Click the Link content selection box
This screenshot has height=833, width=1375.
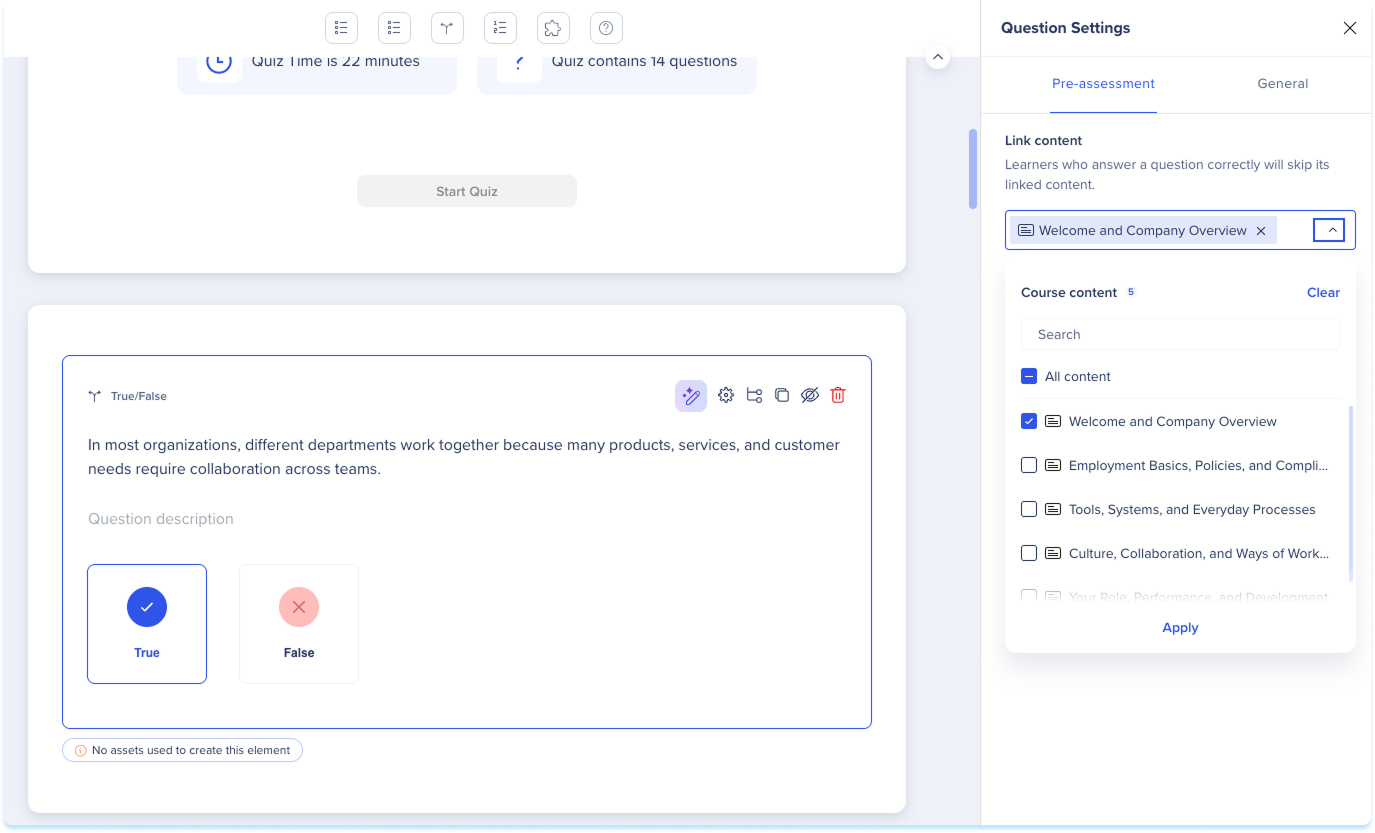[x=1180, y=230]
